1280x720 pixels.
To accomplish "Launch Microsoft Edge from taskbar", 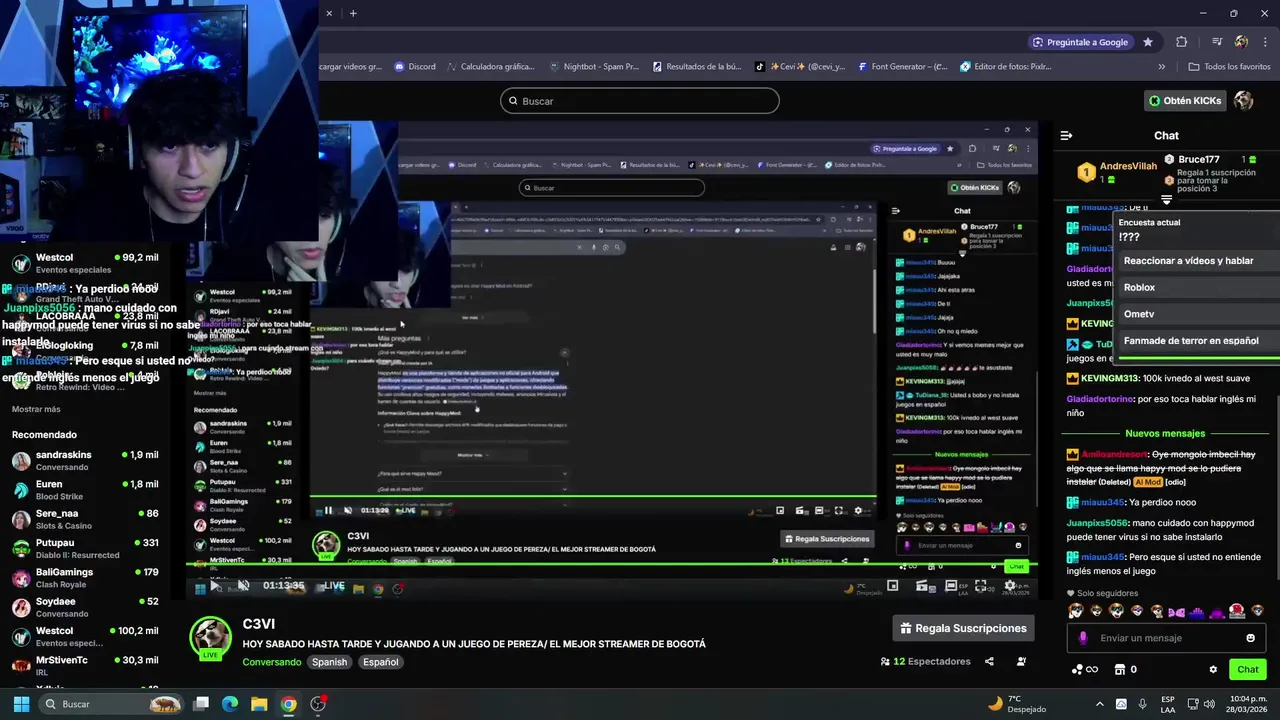I will click(230, 704).
